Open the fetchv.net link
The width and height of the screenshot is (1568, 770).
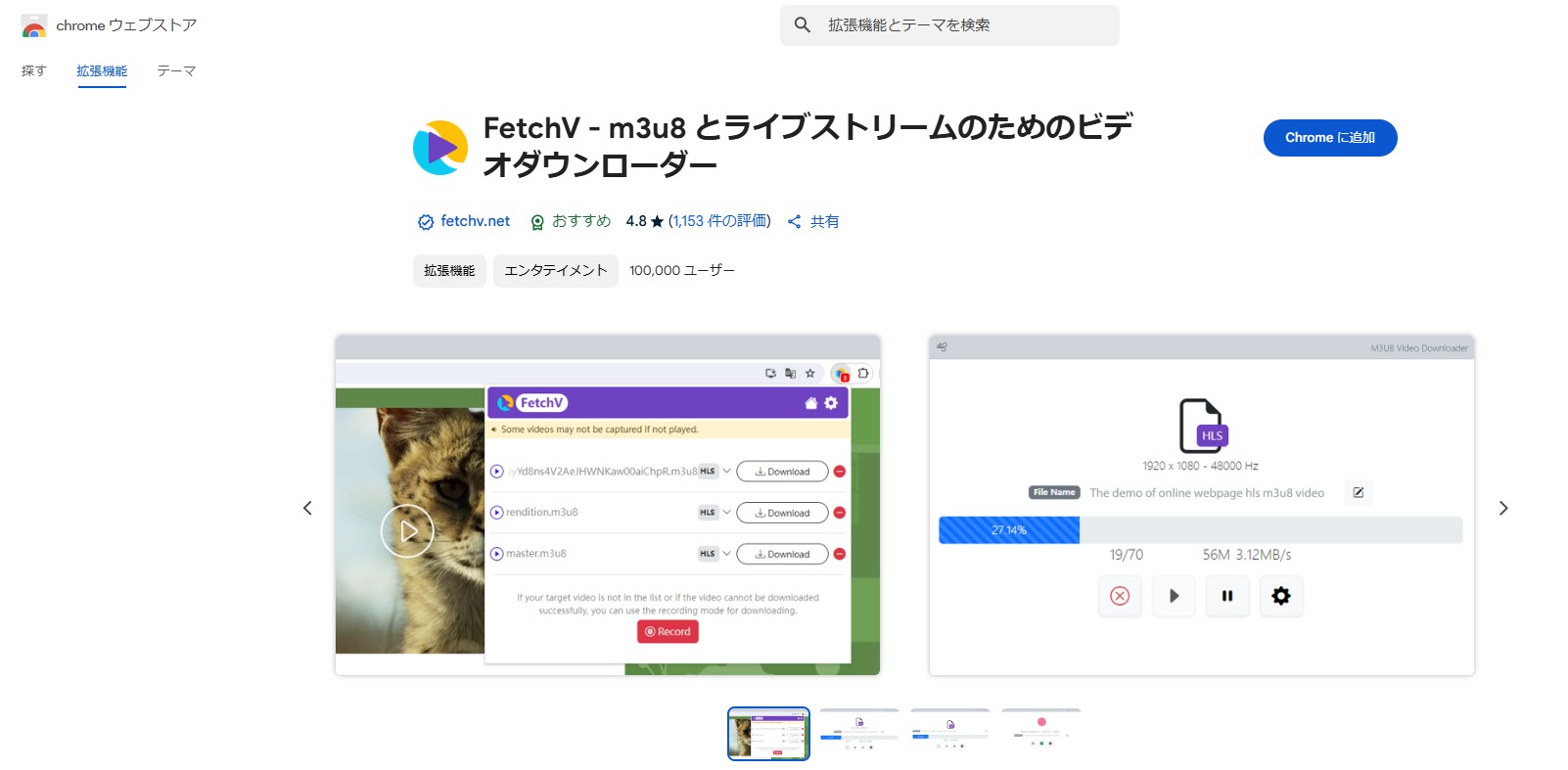coord(475,221)
